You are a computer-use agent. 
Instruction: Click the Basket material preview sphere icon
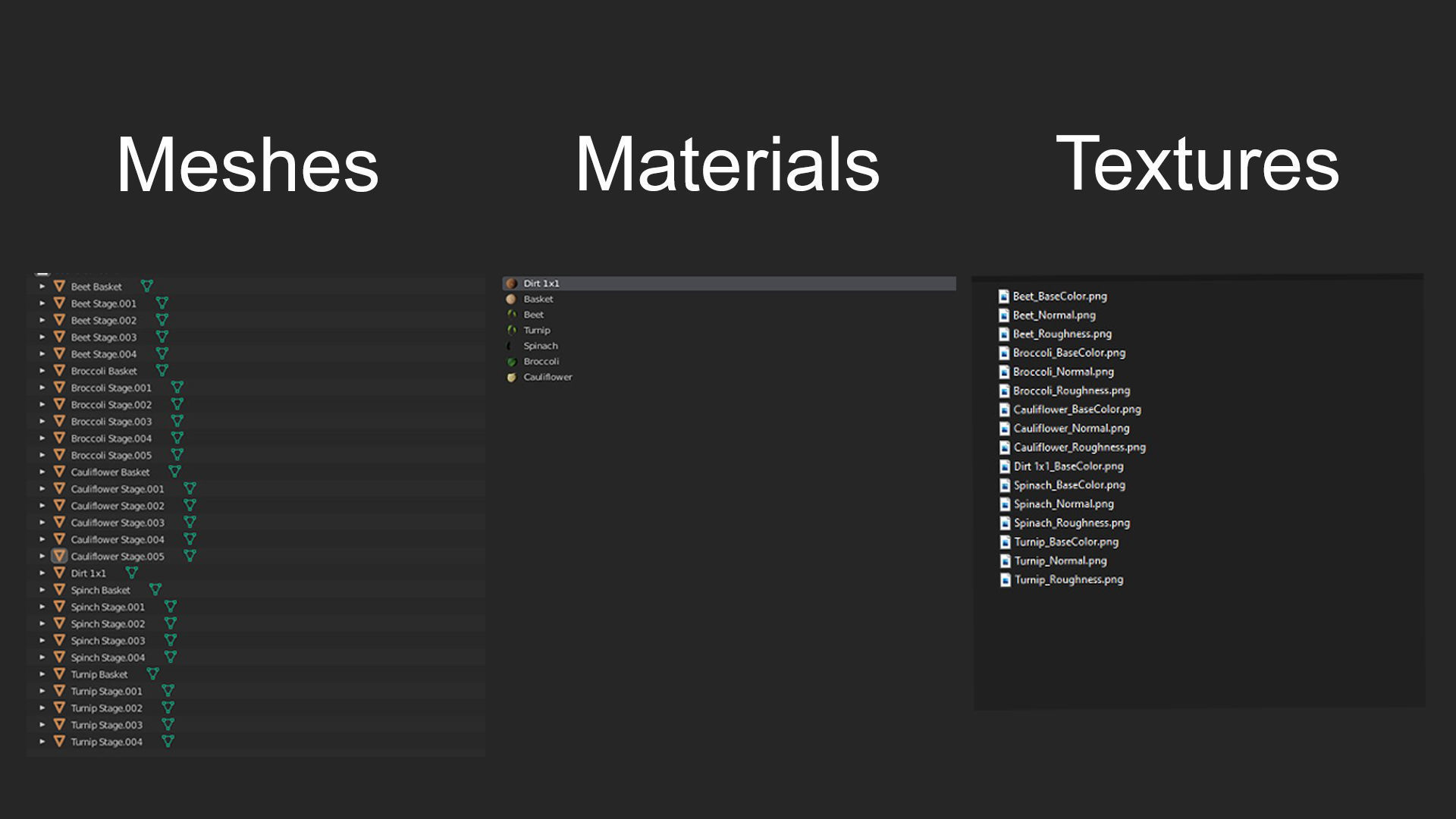click(x=511, y=300)
